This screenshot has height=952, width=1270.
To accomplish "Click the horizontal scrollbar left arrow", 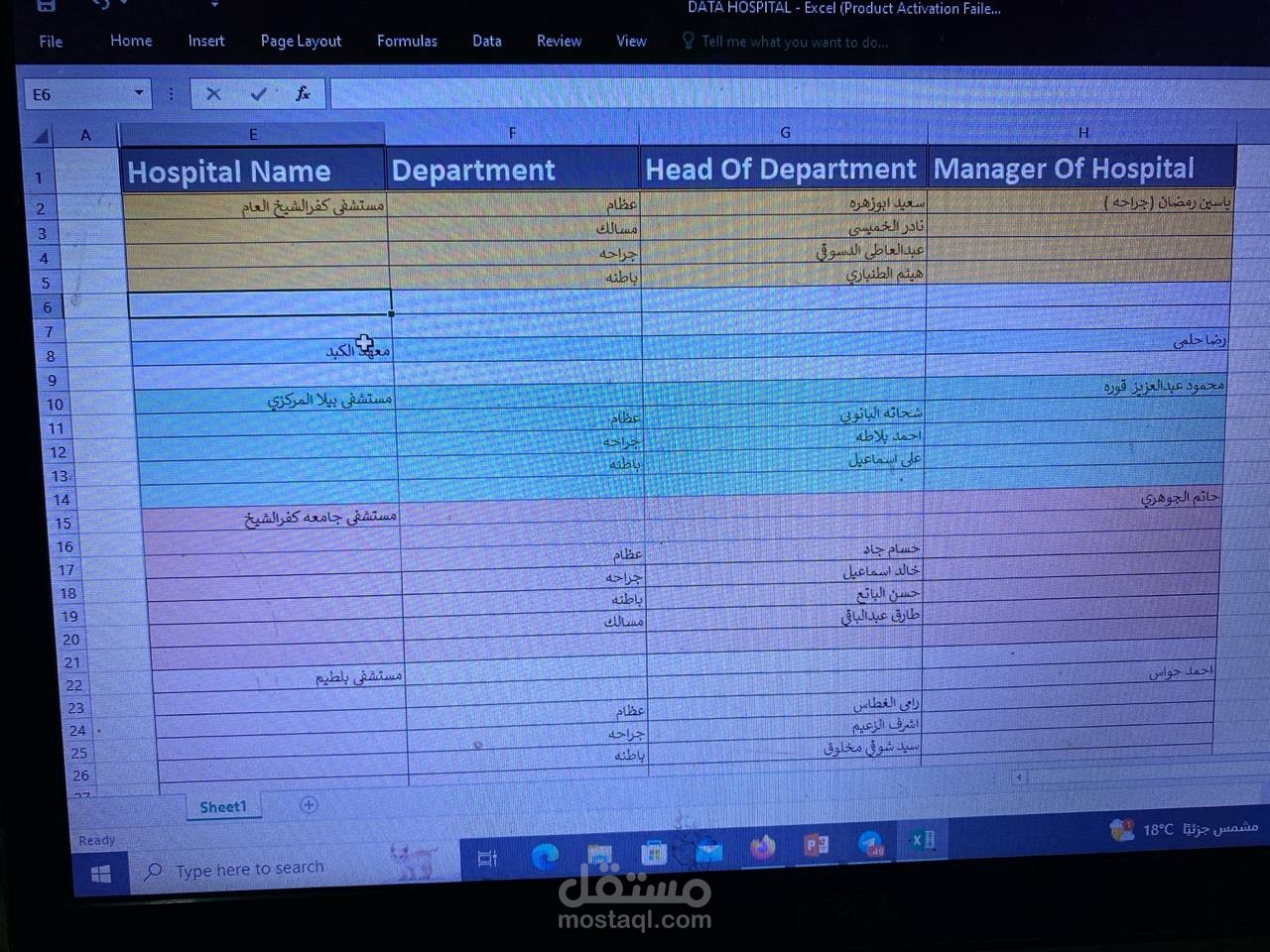I will click(x=1019, y=776).
